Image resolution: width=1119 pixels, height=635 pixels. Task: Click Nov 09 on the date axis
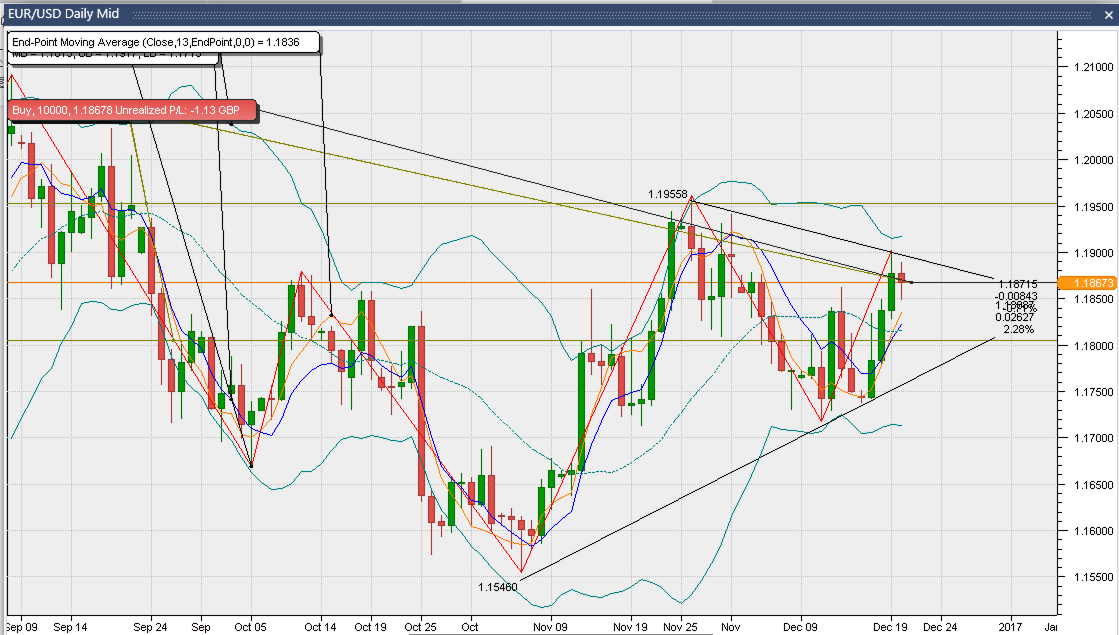551,627
